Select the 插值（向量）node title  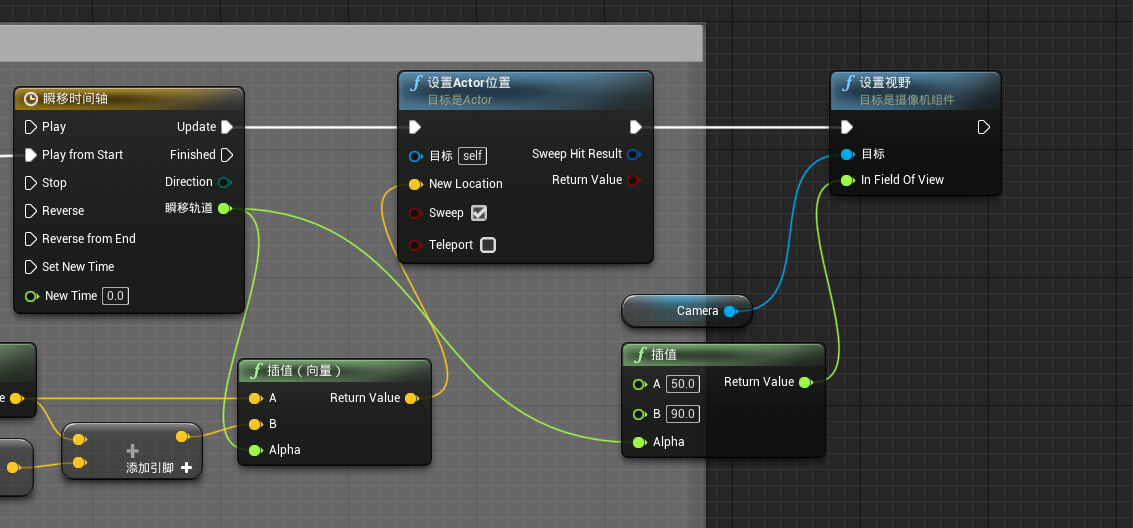pyautogui.click(x=304, y=371)
